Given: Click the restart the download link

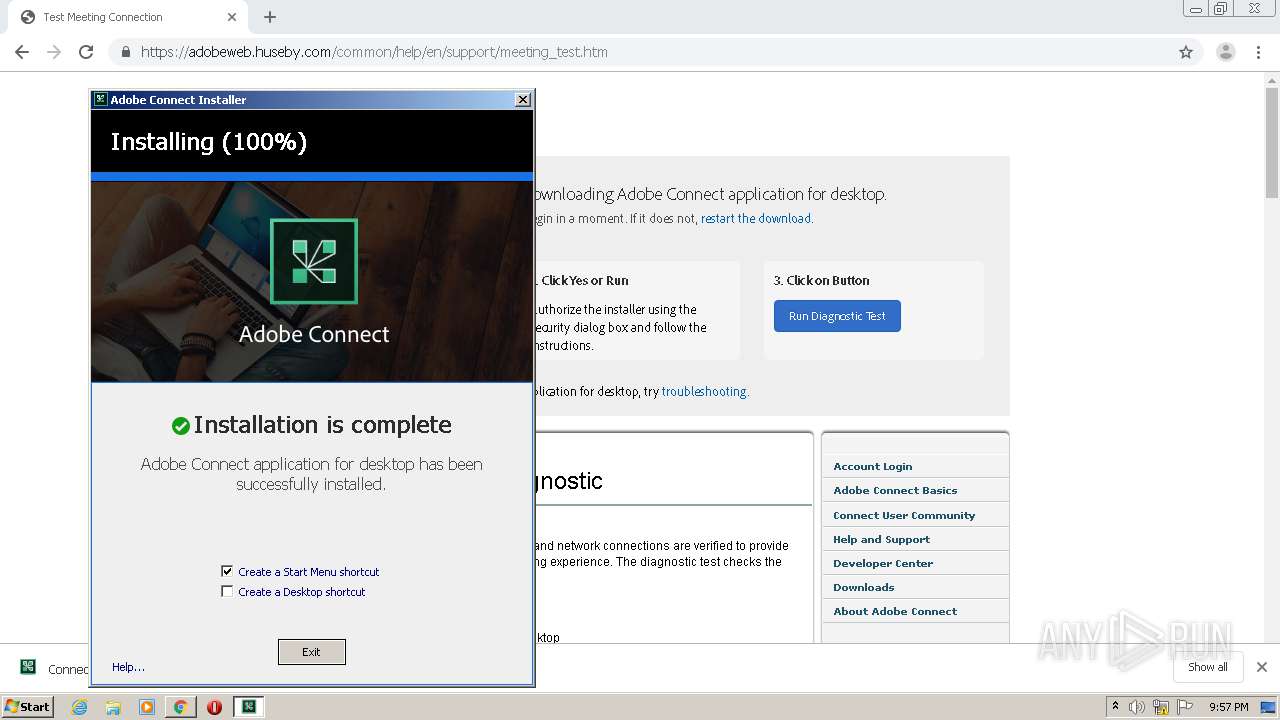Looking at the screenshot, I should [756, 218].
